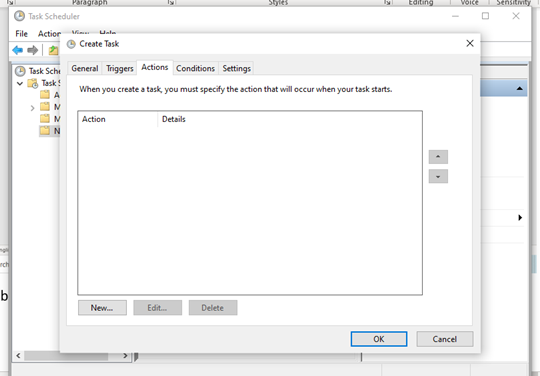Viewport: 540px width, 376px height.
Task: Switch to the Triggers tab
Action: coord(120,69)
